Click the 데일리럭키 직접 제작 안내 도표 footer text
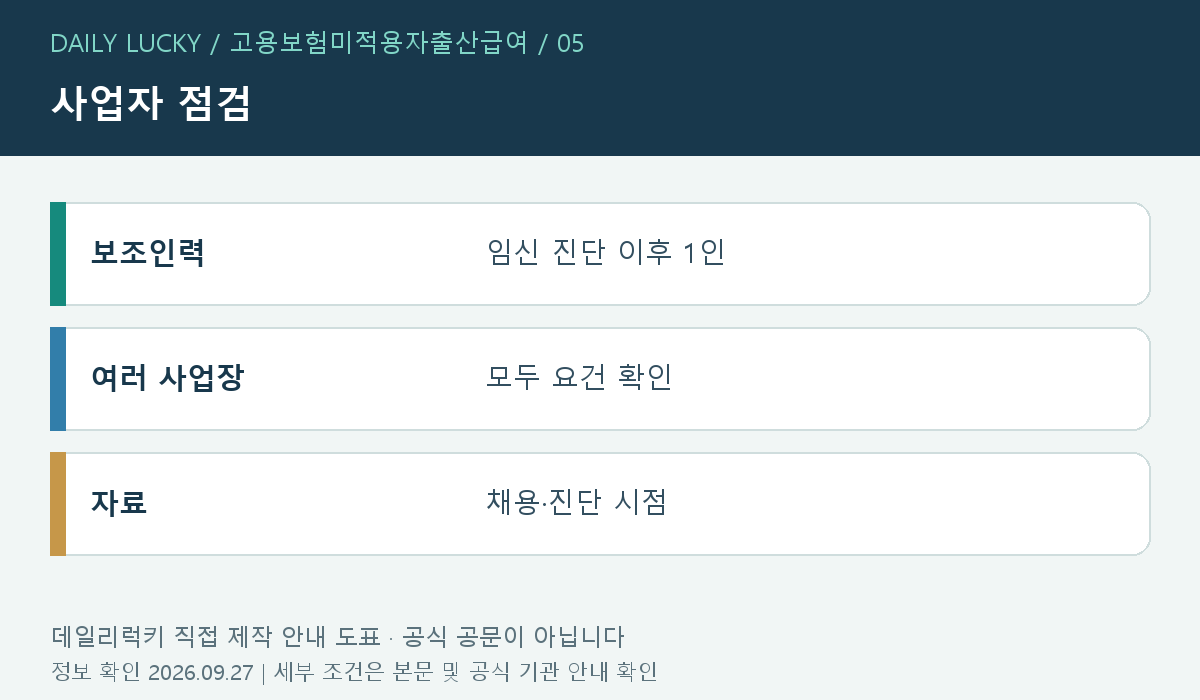Screen dimensions: 1200x700 point(215,637)
